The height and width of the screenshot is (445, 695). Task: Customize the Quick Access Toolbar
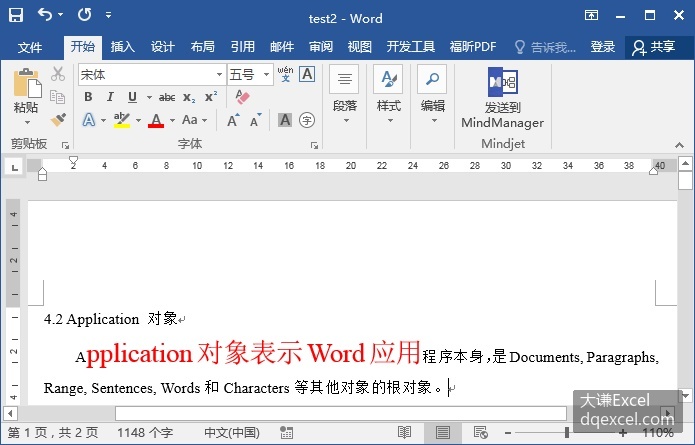pos(109,15)
